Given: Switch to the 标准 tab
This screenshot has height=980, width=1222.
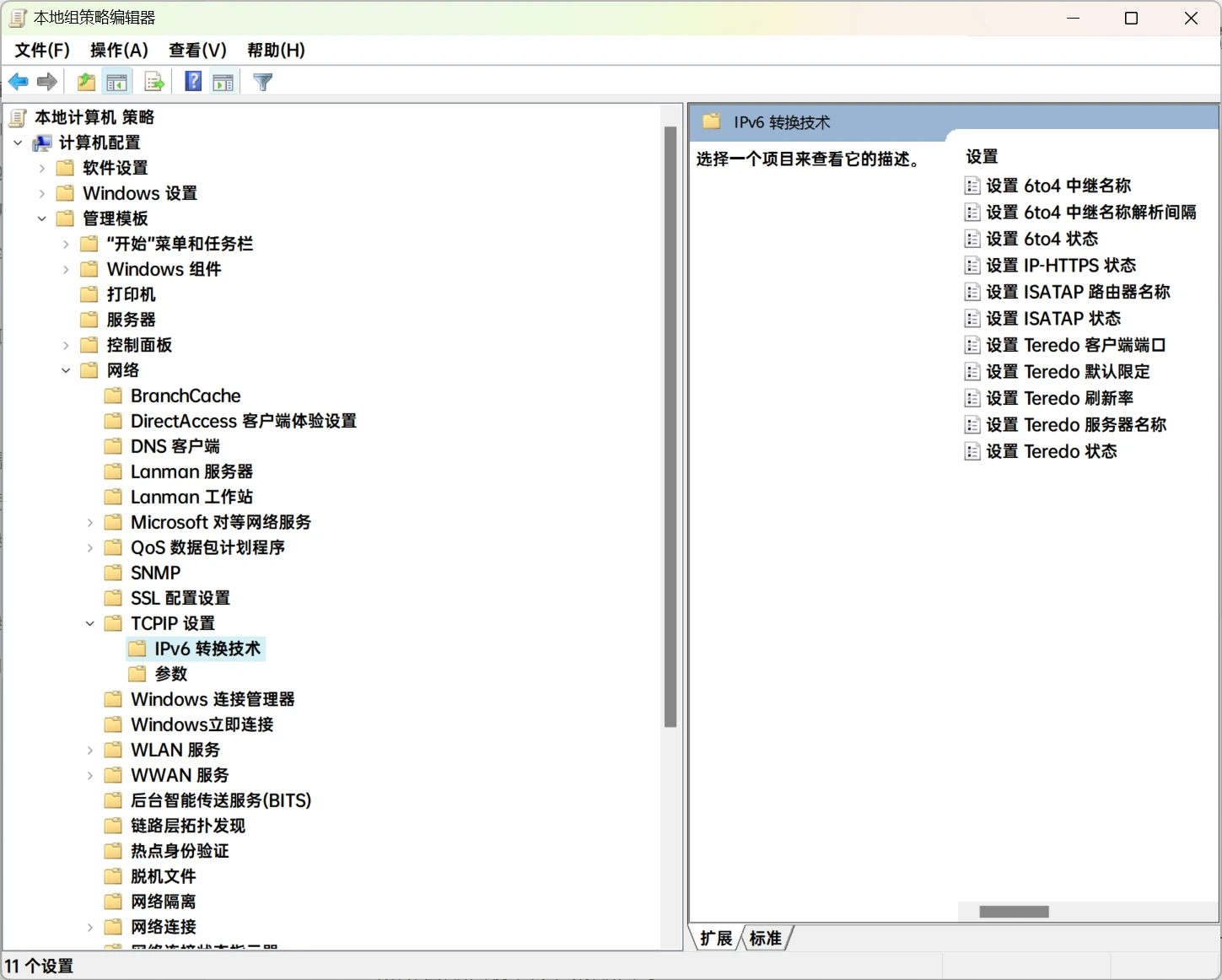Looking at the screenshot, I should 766,938.
